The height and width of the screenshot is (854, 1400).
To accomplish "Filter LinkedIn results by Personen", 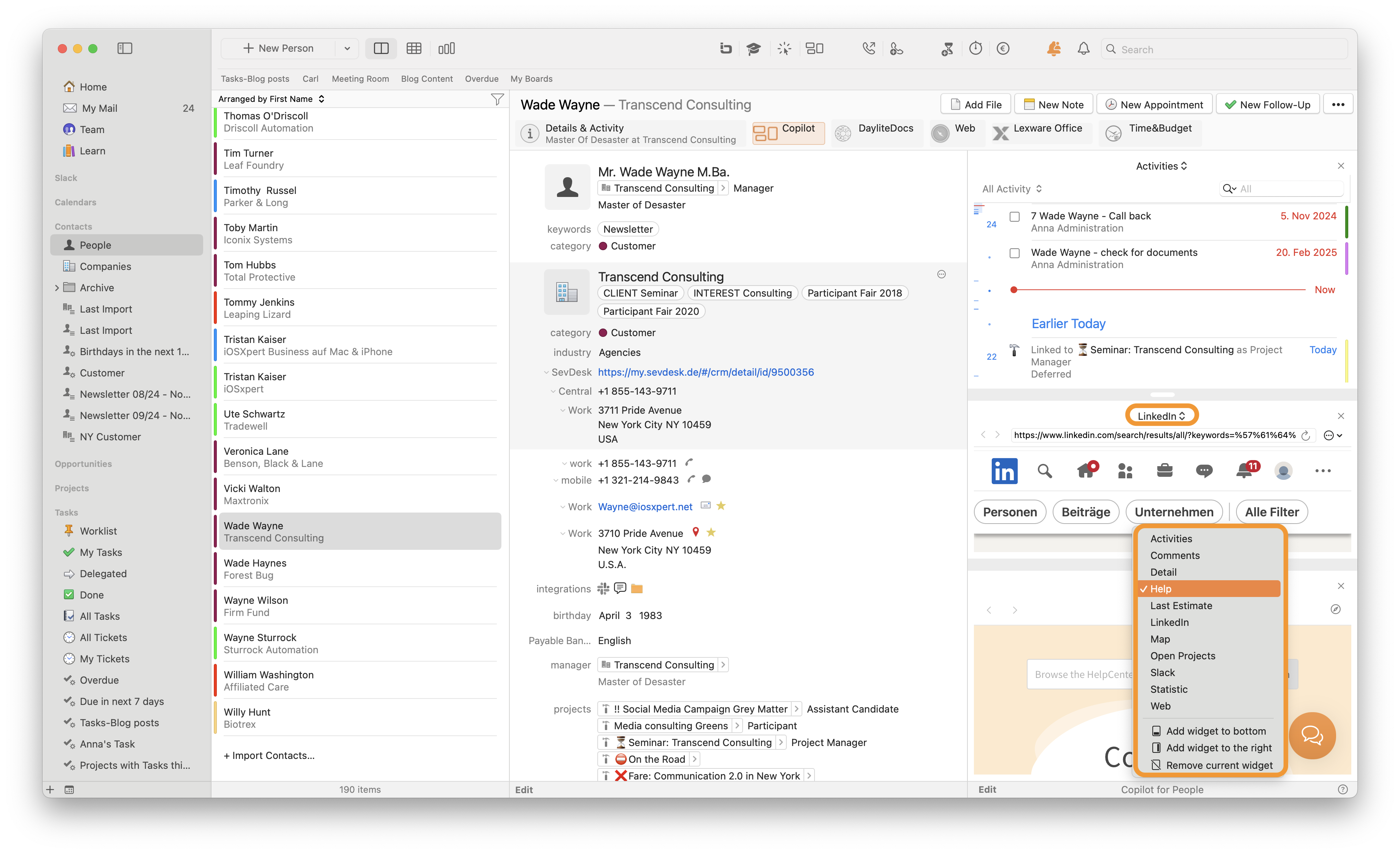I will 1009,512.
